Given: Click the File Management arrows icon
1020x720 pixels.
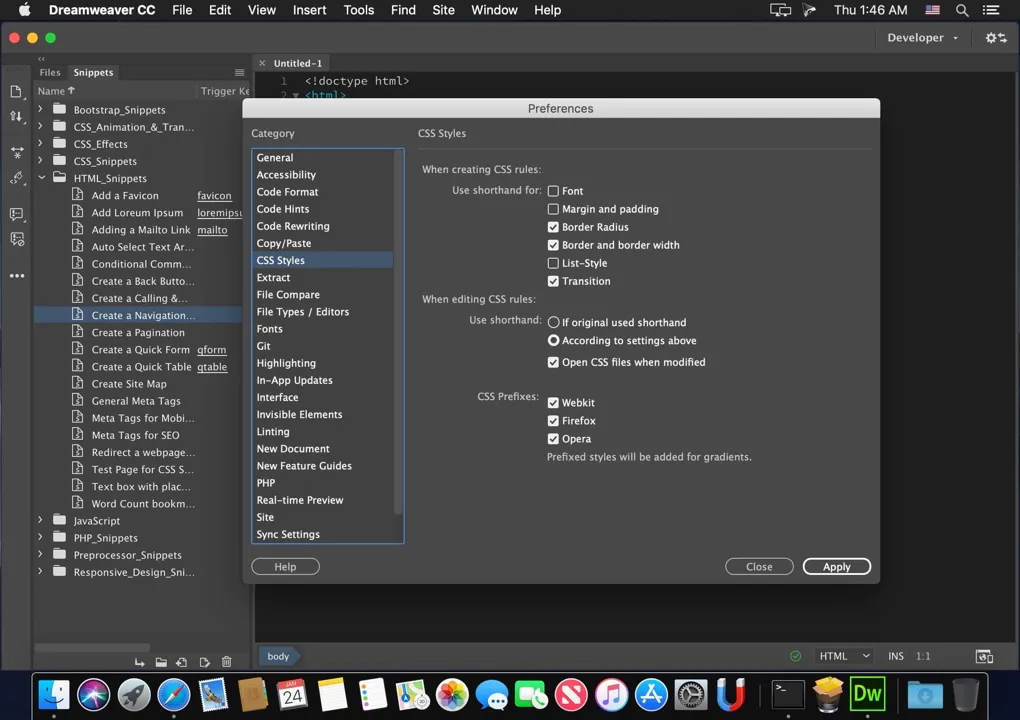Looking at the screenshot, I should click(x=16, y=116).
